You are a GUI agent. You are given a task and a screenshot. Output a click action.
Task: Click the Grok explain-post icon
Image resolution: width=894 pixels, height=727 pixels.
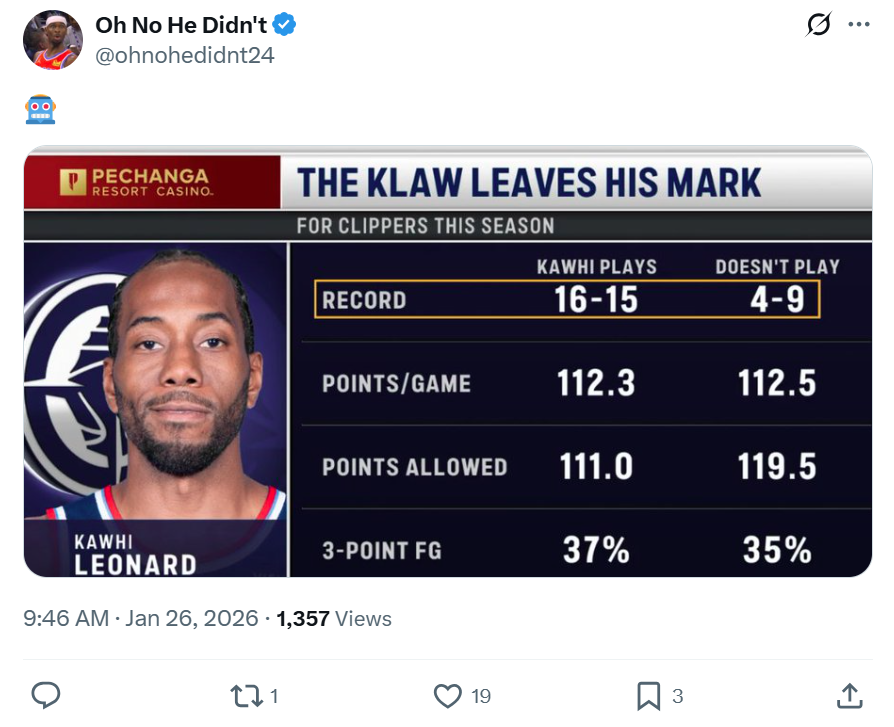[818, 26]
